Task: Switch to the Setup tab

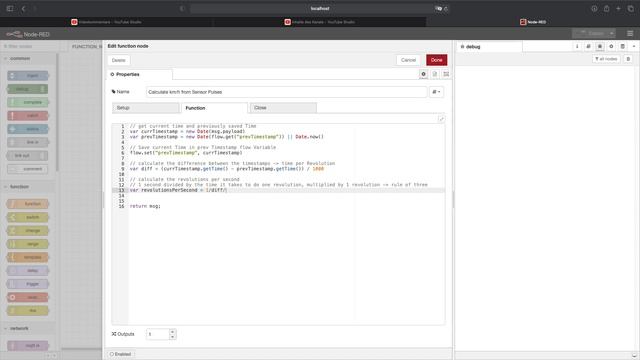Action: point(146,108)
